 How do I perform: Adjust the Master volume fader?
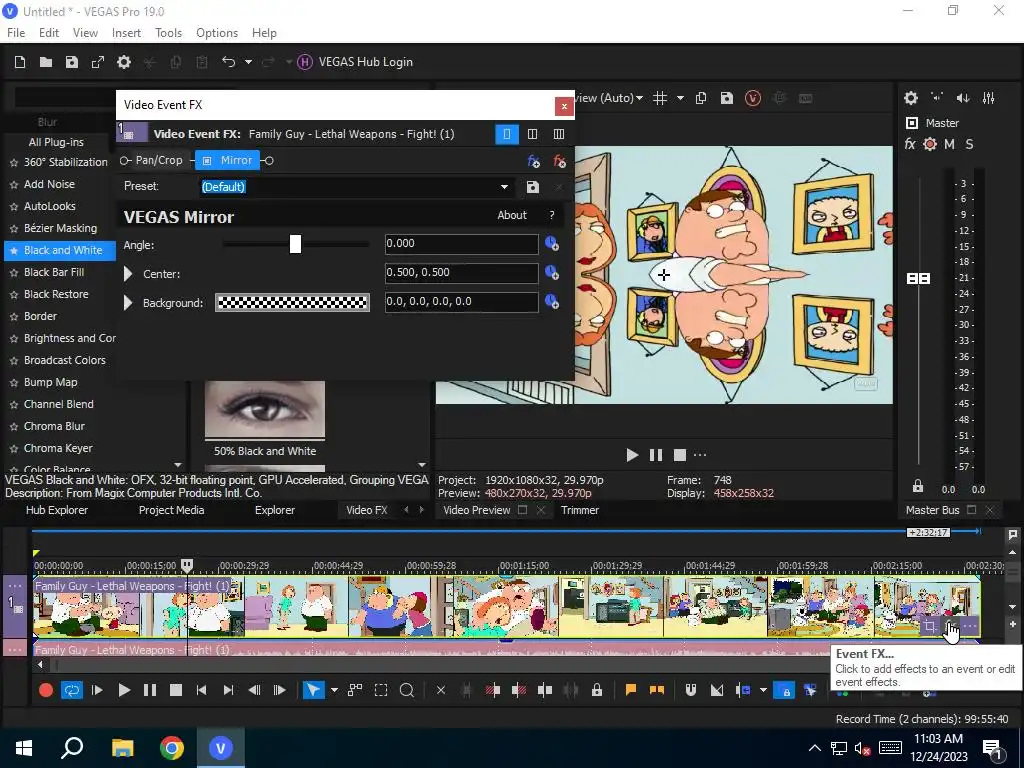click(x=918, y=279)
